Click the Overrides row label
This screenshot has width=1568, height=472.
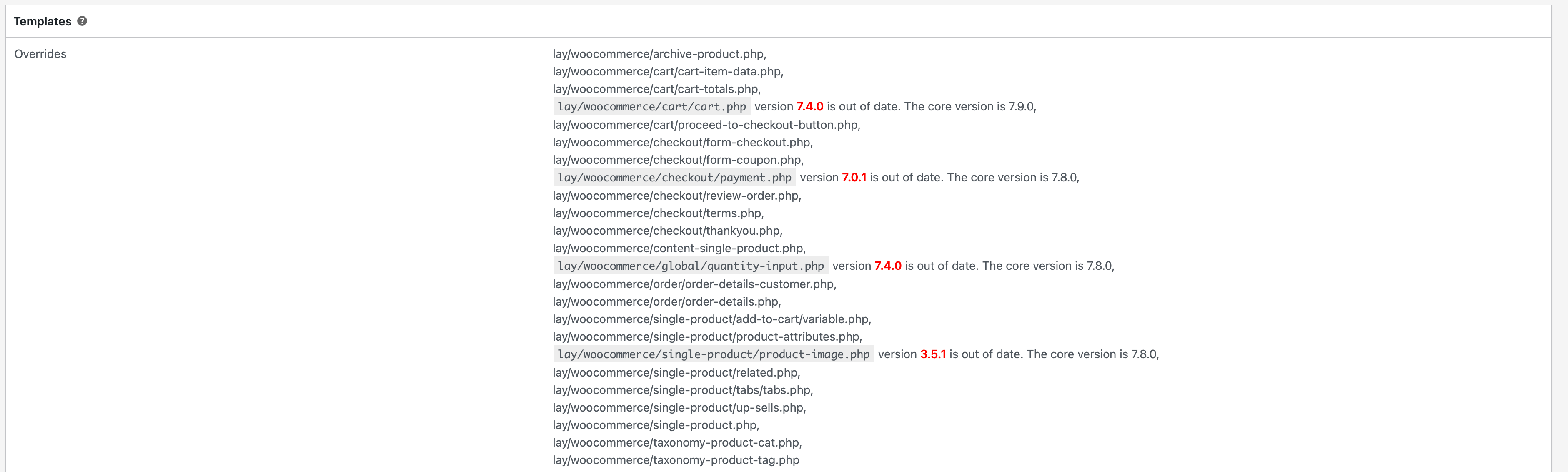[x=40, y=54]
